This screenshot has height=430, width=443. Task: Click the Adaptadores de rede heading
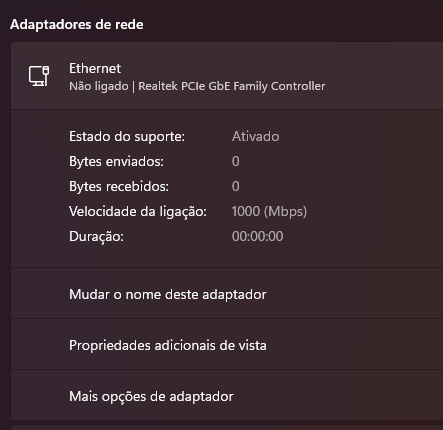(x=77, y=24)
